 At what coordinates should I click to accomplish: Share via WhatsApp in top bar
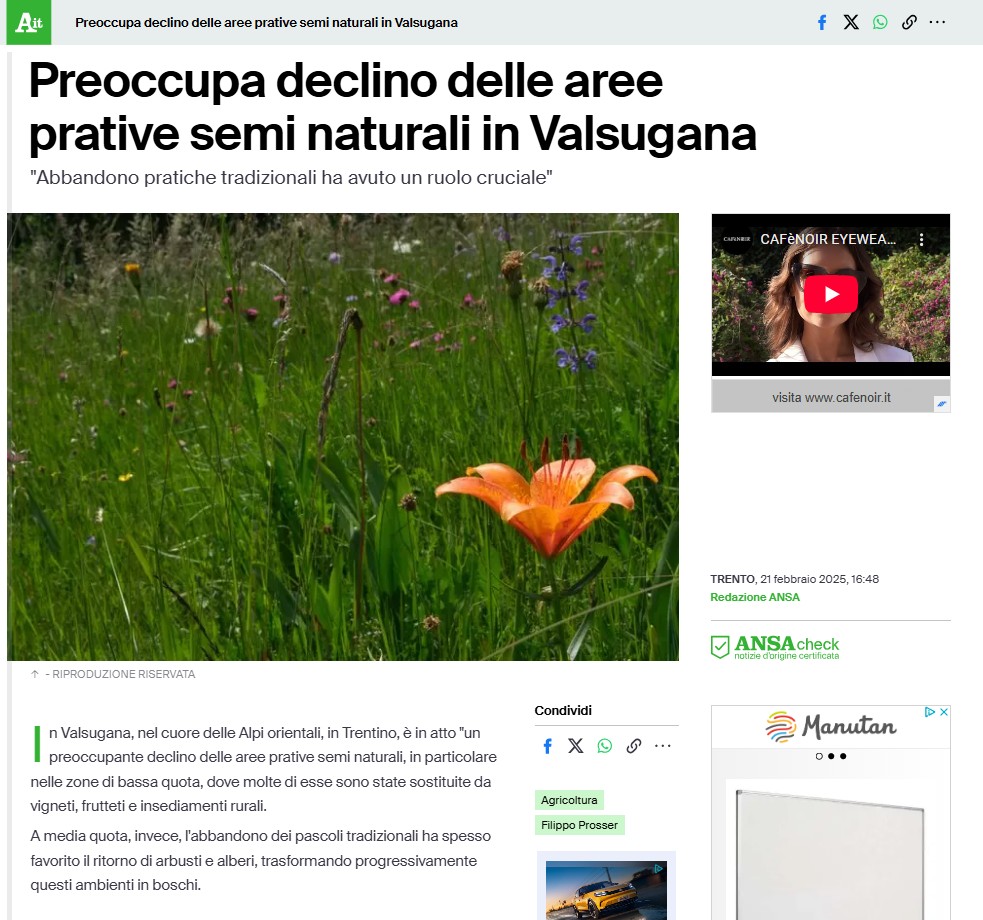880,23
